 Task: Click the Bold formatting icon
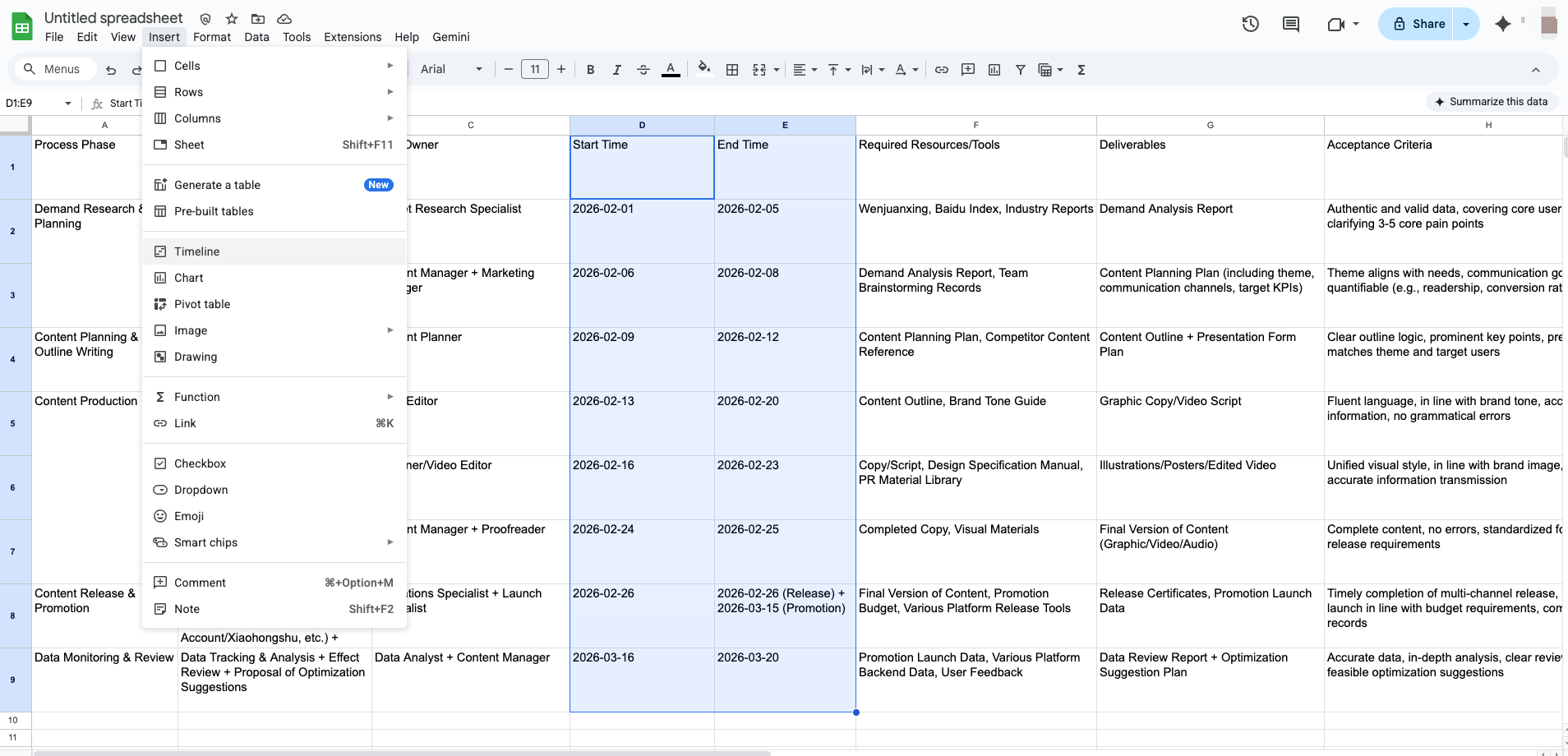pos(590,70)
